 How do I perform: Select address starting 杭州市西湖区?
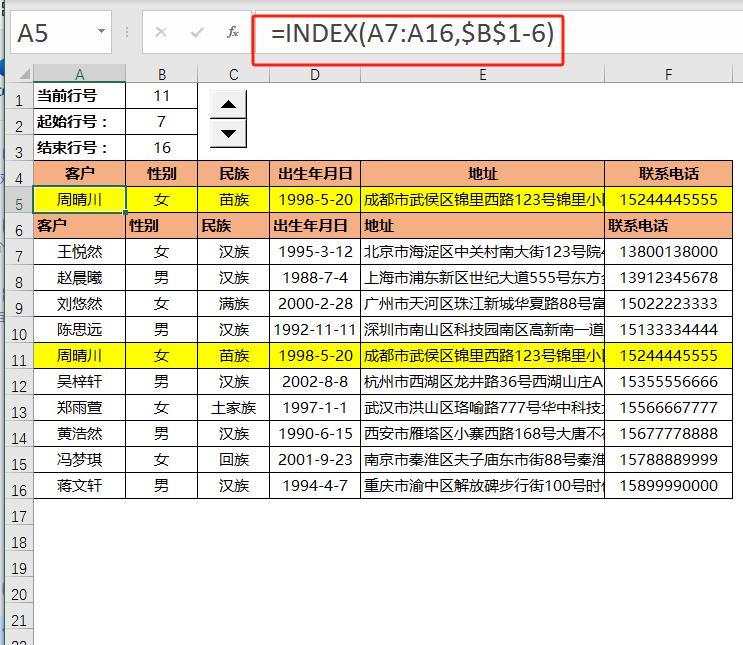(482, 382)
